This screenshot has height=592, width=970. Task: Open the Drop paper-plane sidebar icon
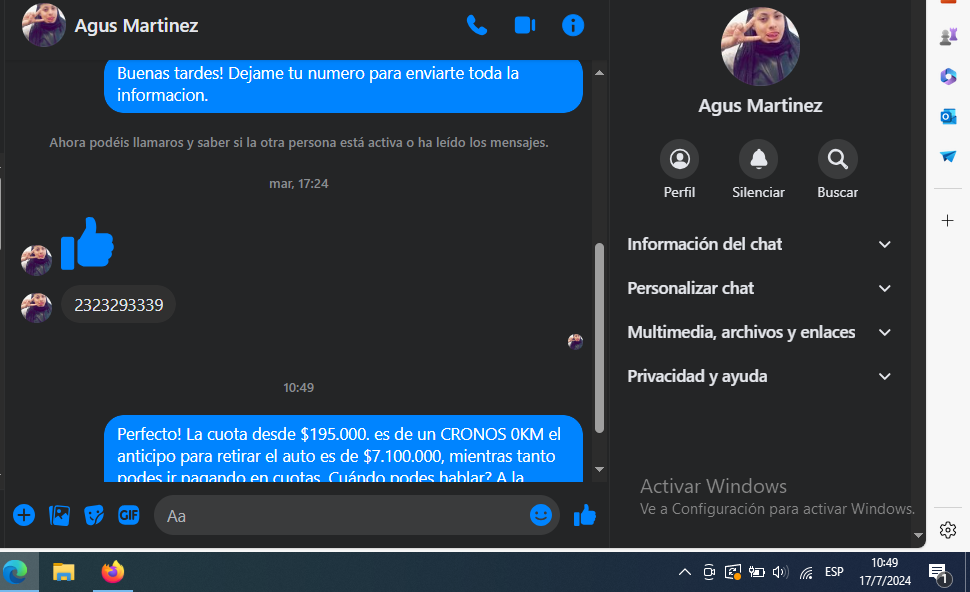tap(948, 156)
